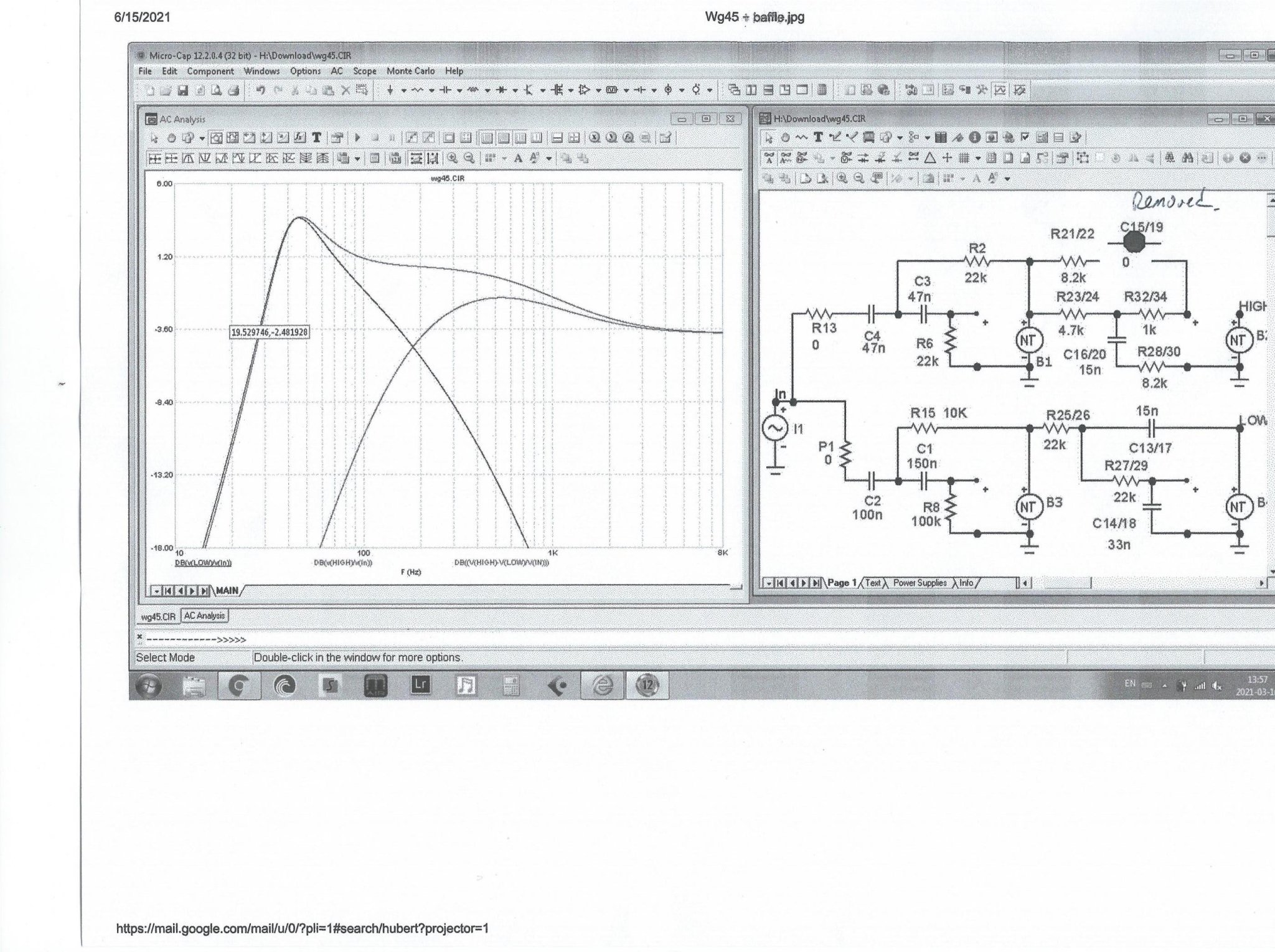
Task: Select the Text page tab in schematic
Action: pos(873,583)
